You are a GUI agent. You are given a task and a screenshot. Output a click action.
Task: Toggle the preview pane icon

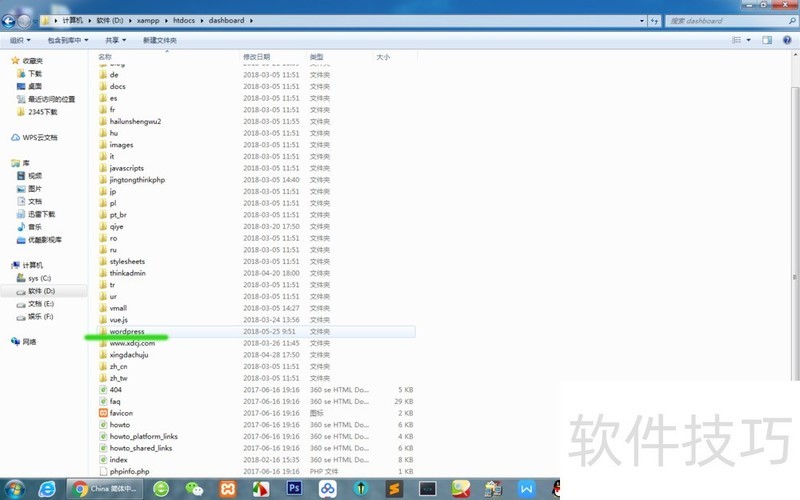767,40
